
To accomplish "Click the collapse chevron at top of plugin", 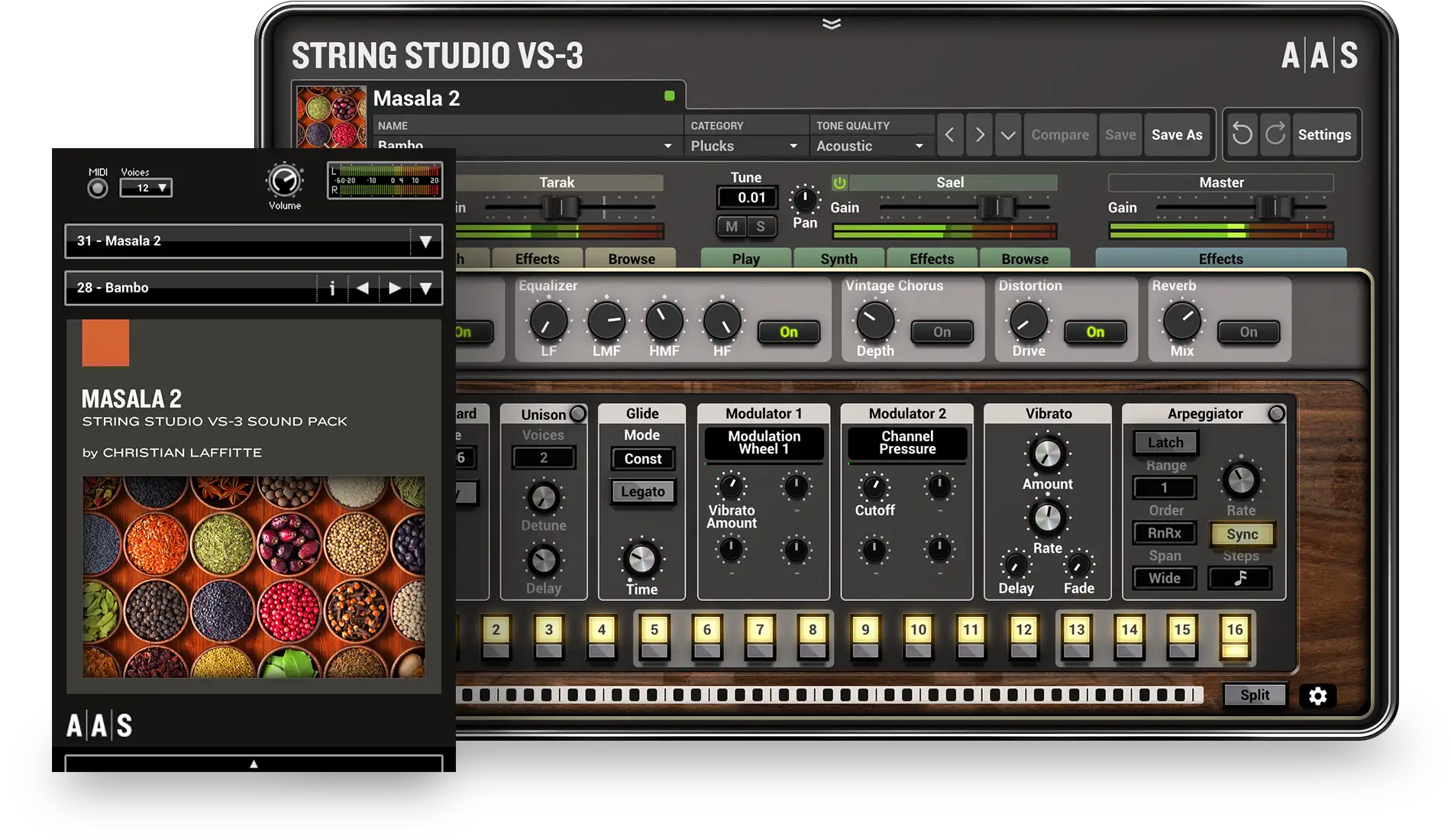I will tap(832, 24).
